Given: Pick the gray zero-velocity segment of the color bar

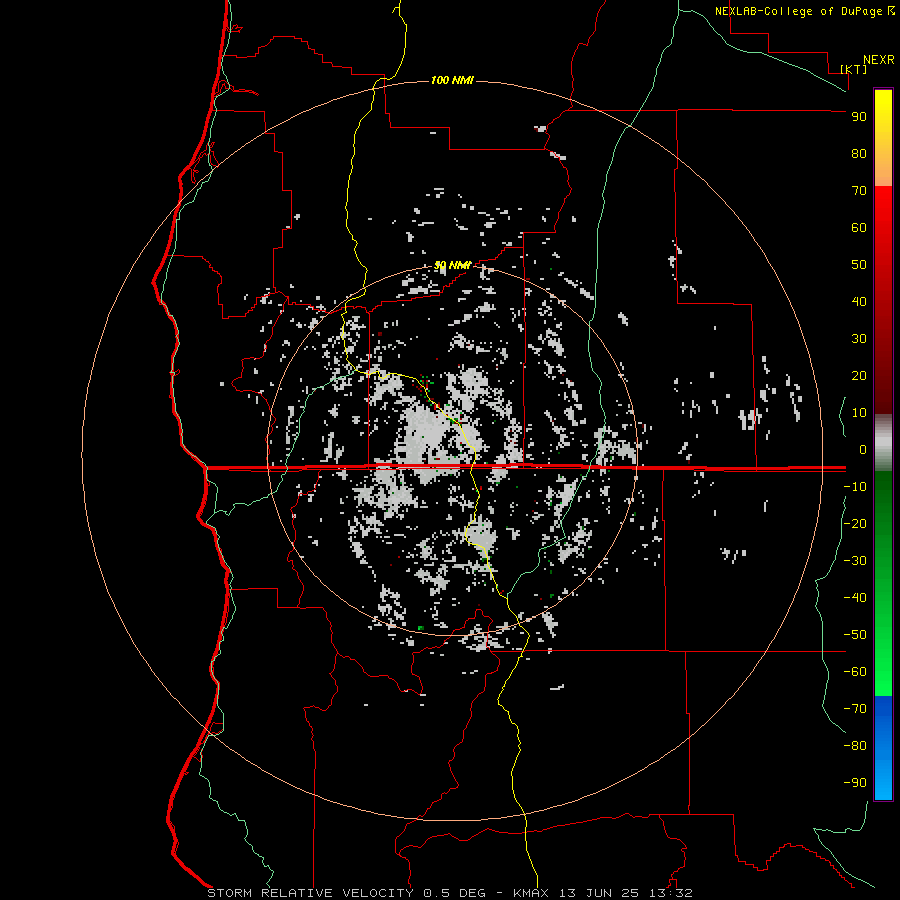Looking at the screenshot, I should [883, 443].
